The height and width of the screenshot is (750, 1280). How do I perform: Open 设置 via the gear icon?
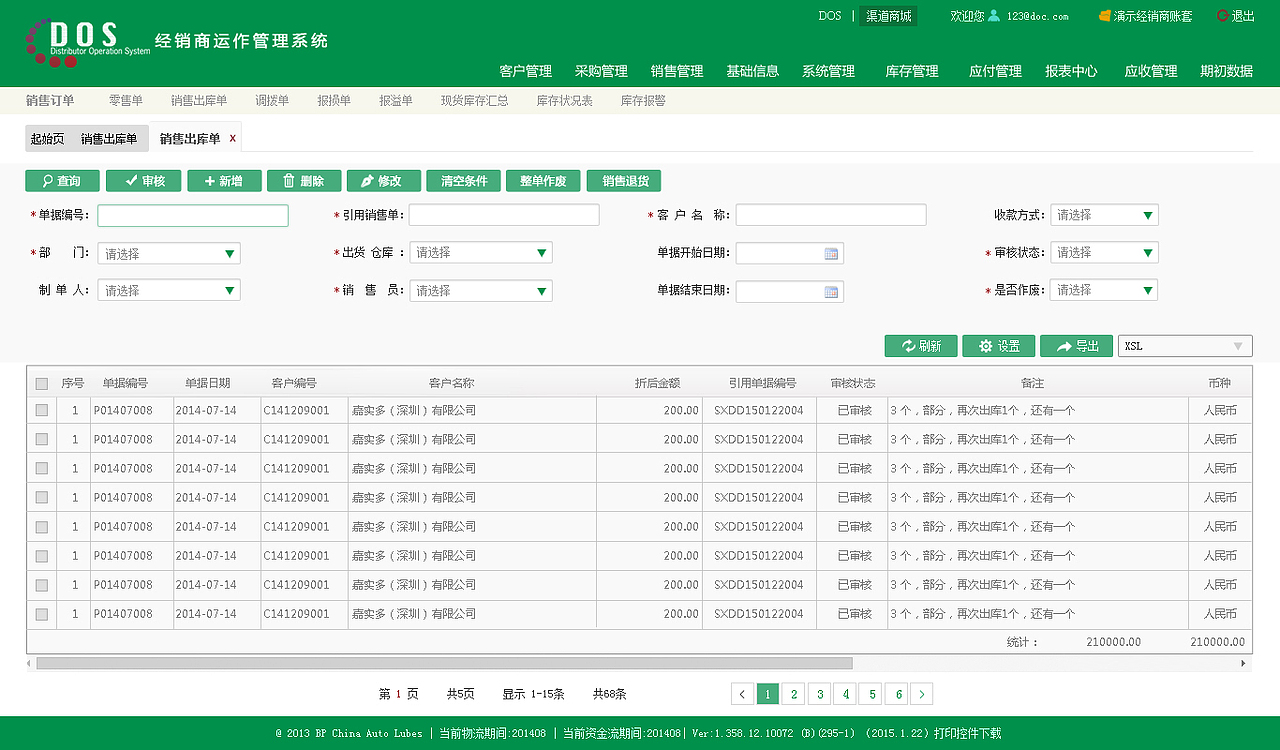pos(983,345)
